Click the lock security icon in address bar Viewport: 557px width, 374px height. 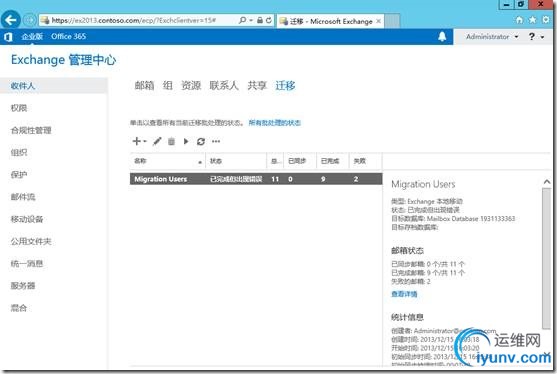pos(260,20)
